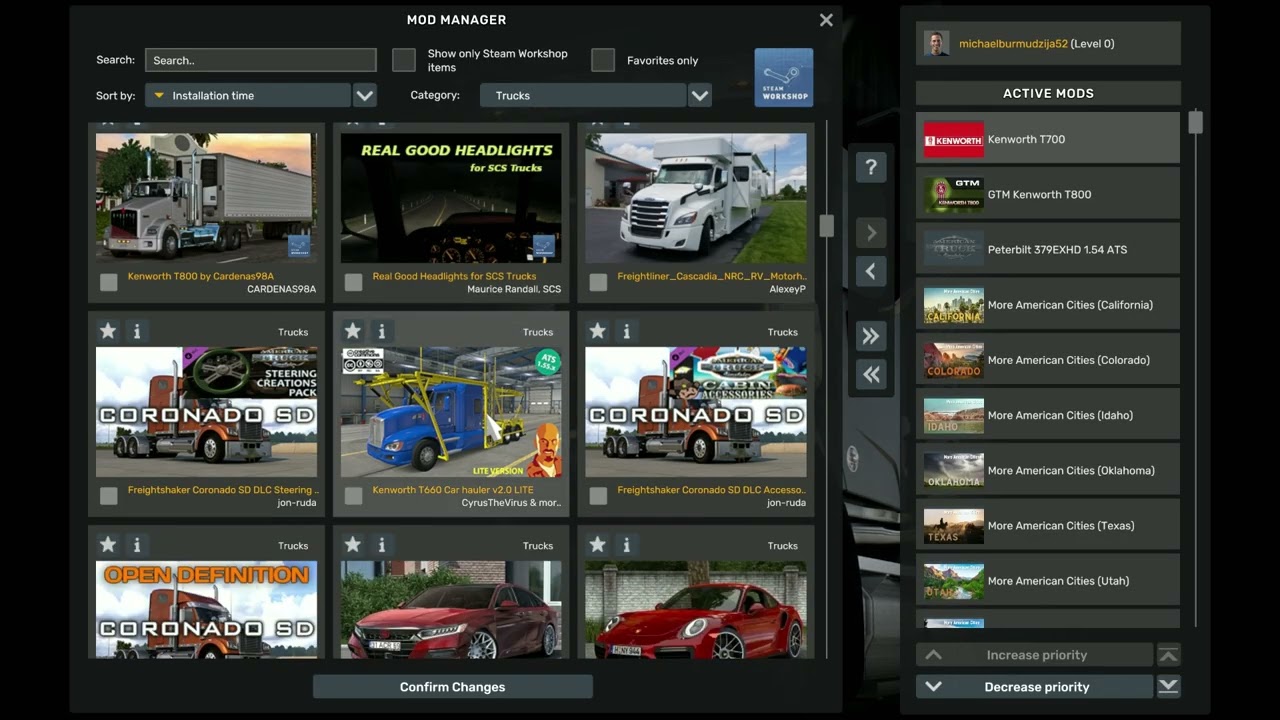Select More American Cities (Idaho)
This screenshot has height=720, width=1280.
coord(1048,415)
